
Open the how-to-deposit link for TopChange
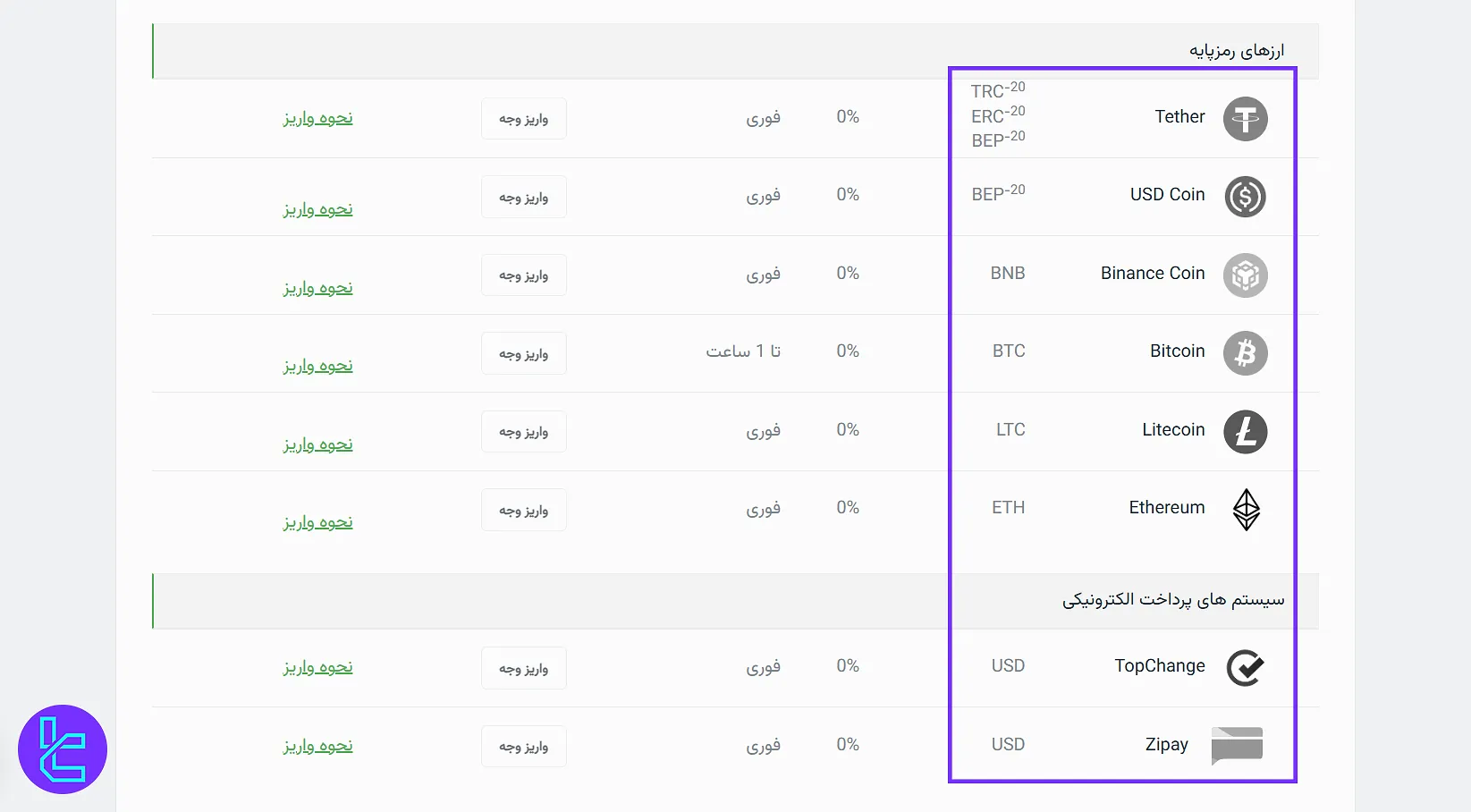click(317, 667)
